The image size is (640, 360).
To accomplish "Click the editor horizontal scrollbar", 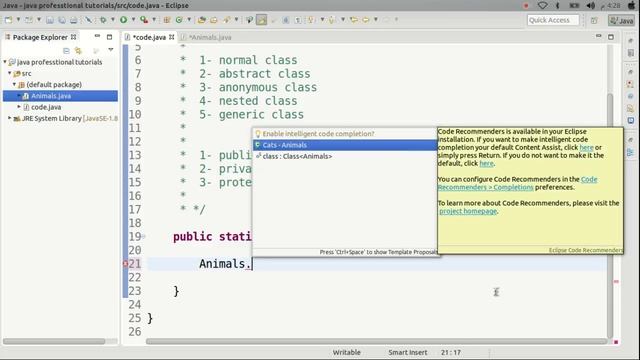I will click(x=376, y=341).
